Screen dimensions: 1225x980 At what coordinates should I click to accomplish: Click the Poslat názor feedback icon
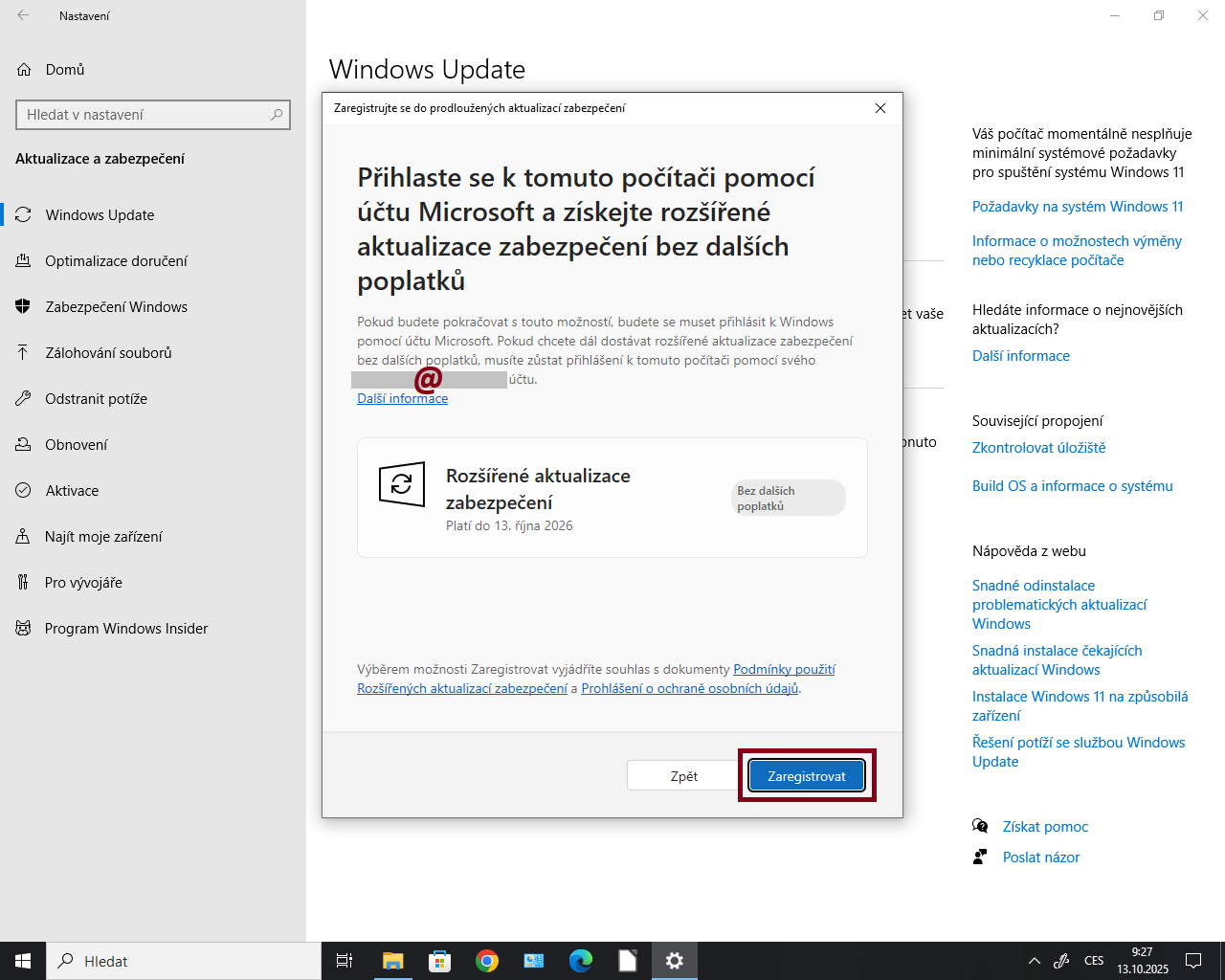pos(980,857)
